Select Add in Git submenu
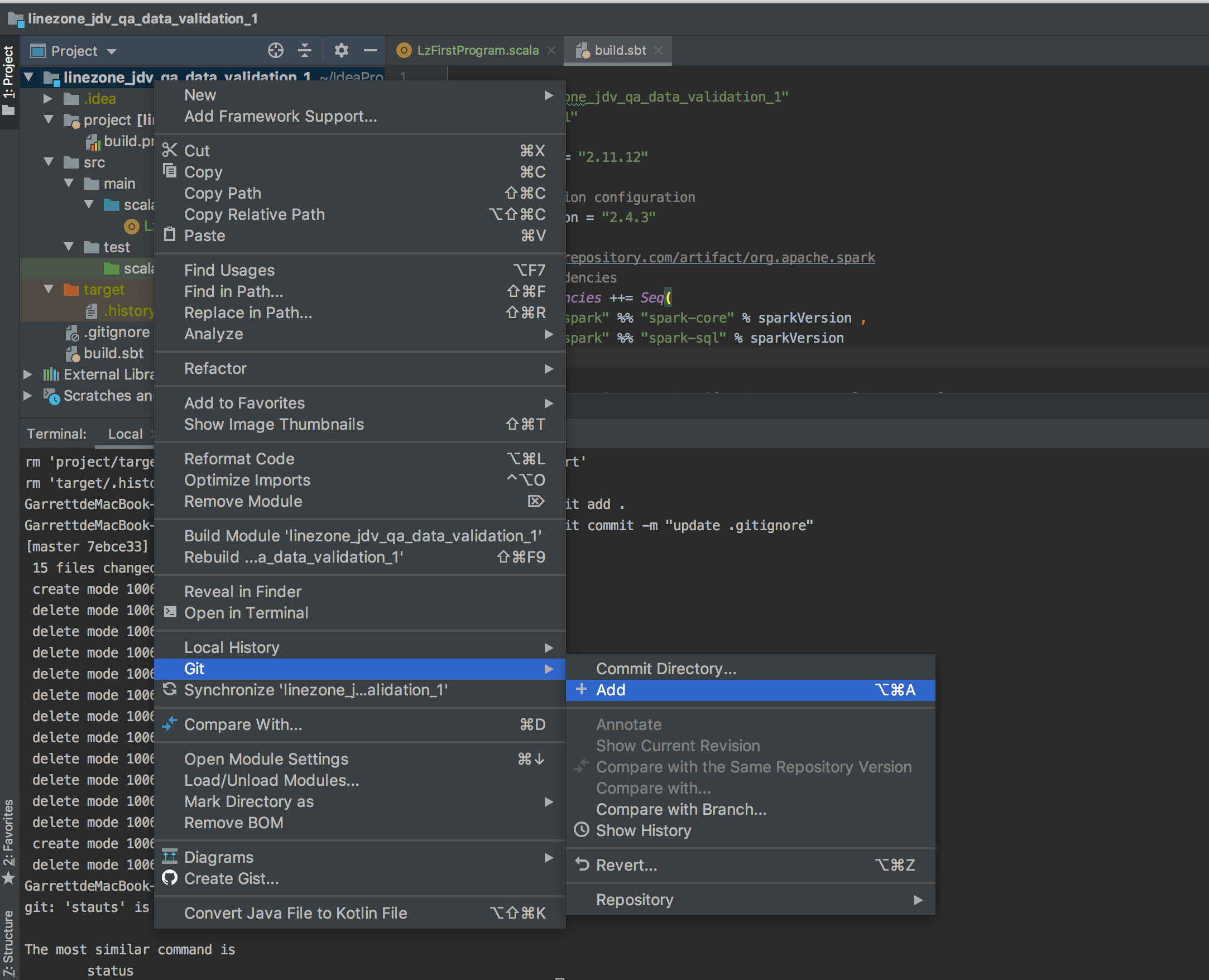Screen dimensions: 1209x980 click(611, 690)
